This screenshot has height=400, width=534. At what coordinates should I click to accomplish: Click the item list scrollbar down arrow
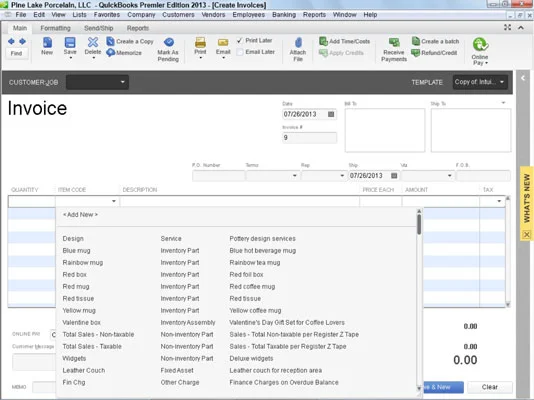(x=419, y=388)
